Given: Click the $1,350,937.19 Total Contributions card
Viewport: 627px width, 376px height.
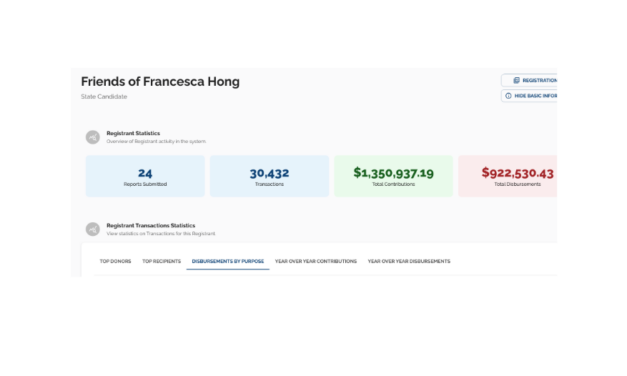Looking at the screenshot, I should click(x=393, y=176).
